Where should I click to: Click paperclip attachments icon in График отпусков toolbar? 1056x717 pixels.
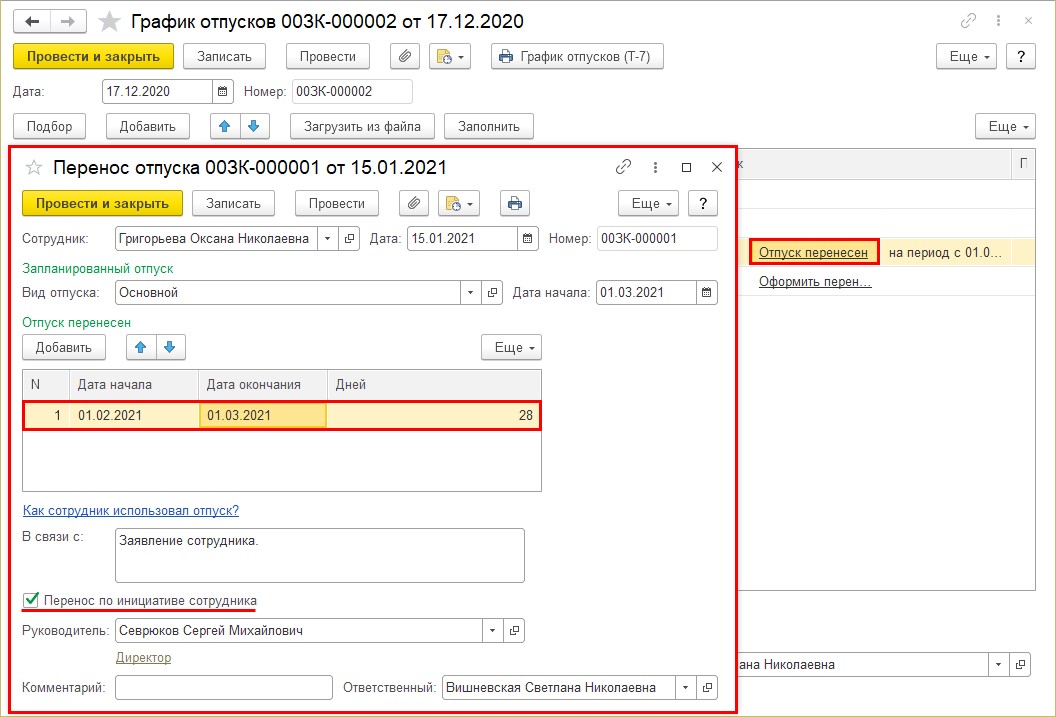[x=405, y=57]
